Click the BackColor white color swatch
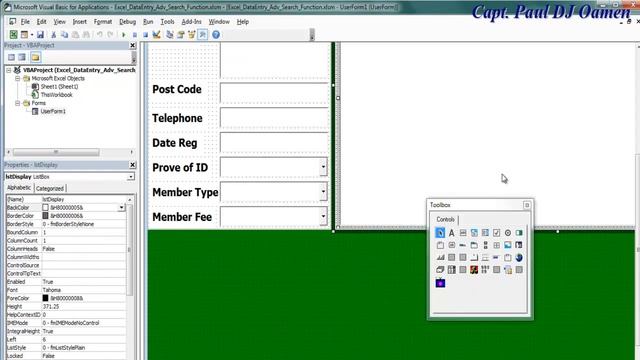The image size is (640, 360). 45,208
